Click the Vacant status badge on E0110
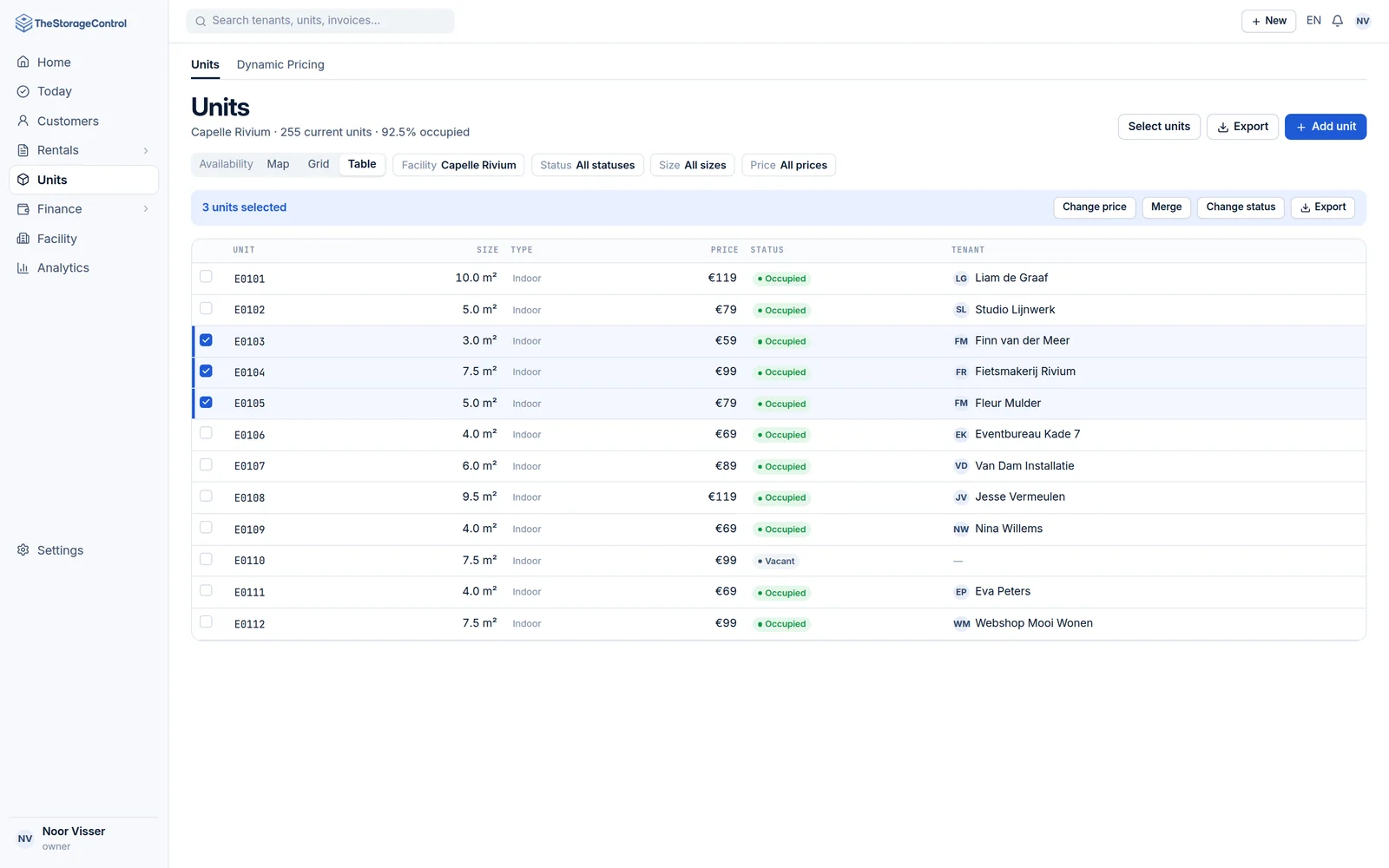 click(776, 561)
